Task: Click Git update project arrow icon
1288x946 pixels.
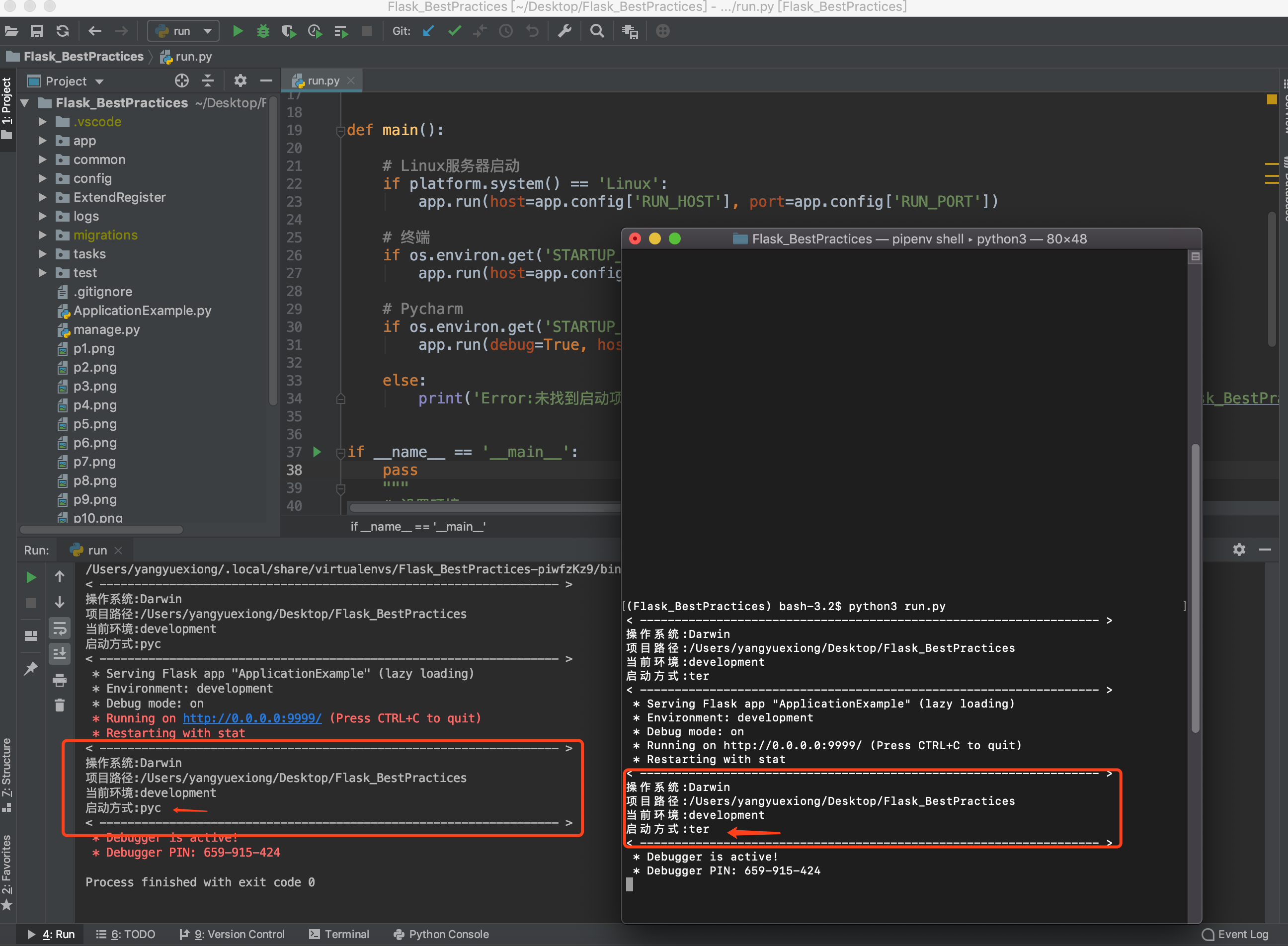Action: 428,31
